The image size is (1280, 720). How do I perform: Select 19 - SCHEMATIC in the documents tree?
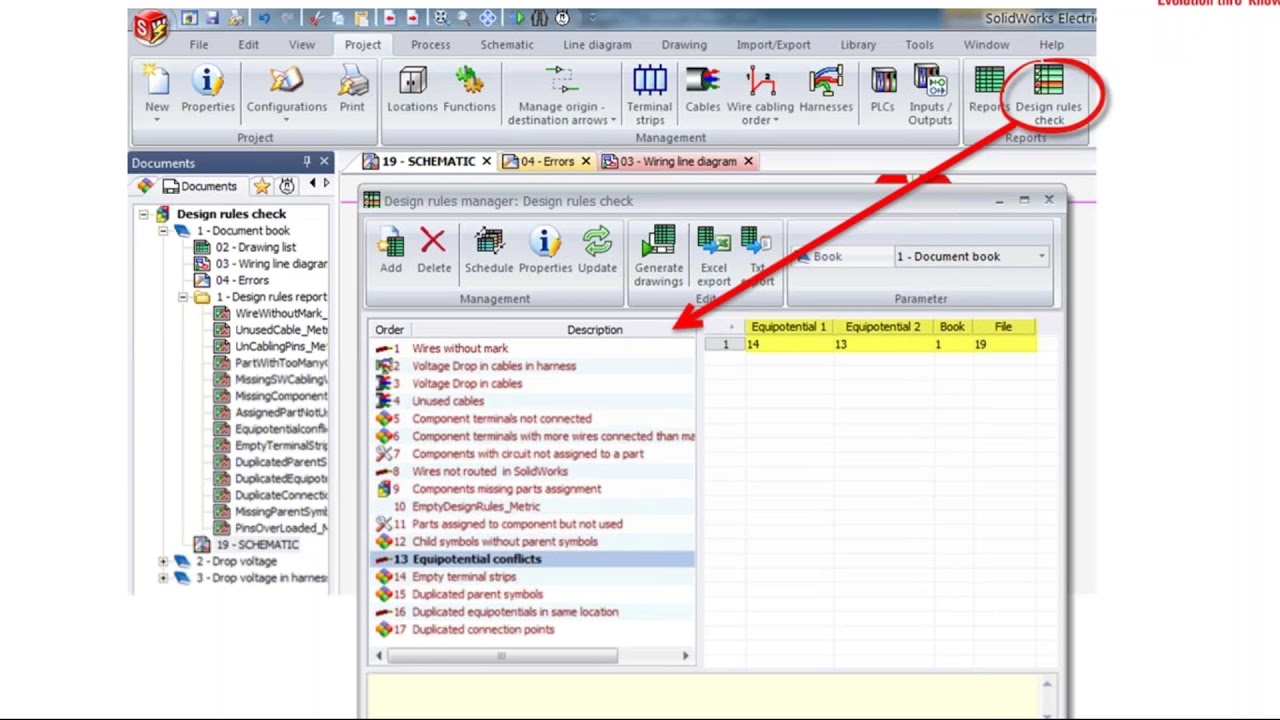257,545
